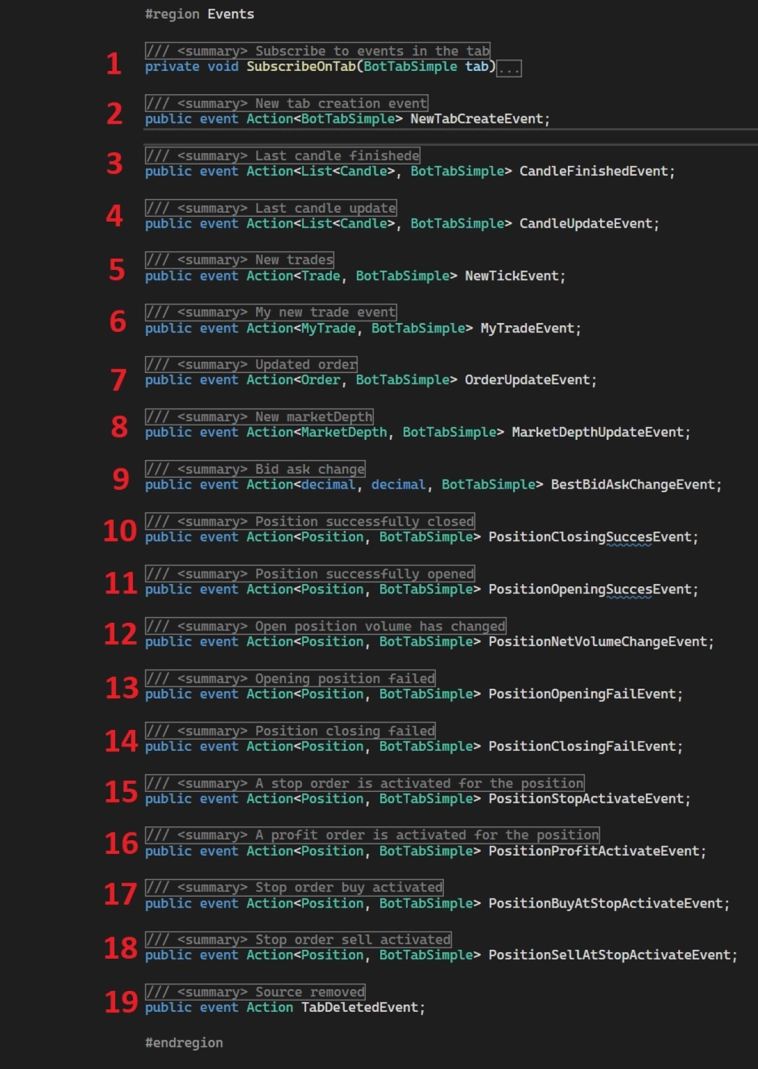The height and width of the screenshot is (1069, 758).
Task: Select the TabDeletedEvent identifier
Action: point(359,1008)
